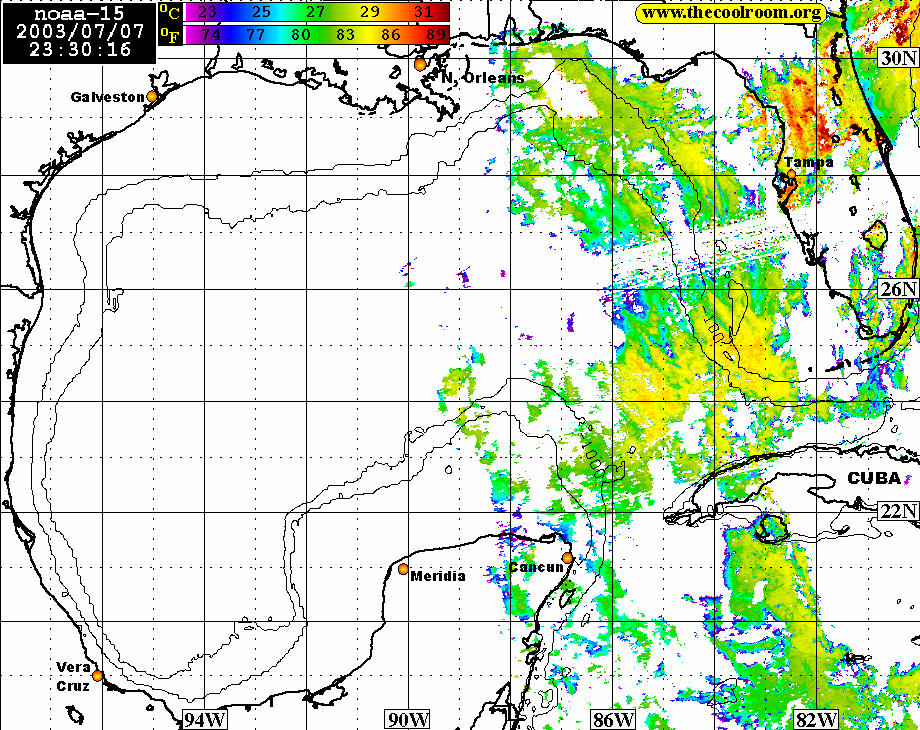Click the Galveston text label
Screen dimensions: 920x730
[107, 97]
